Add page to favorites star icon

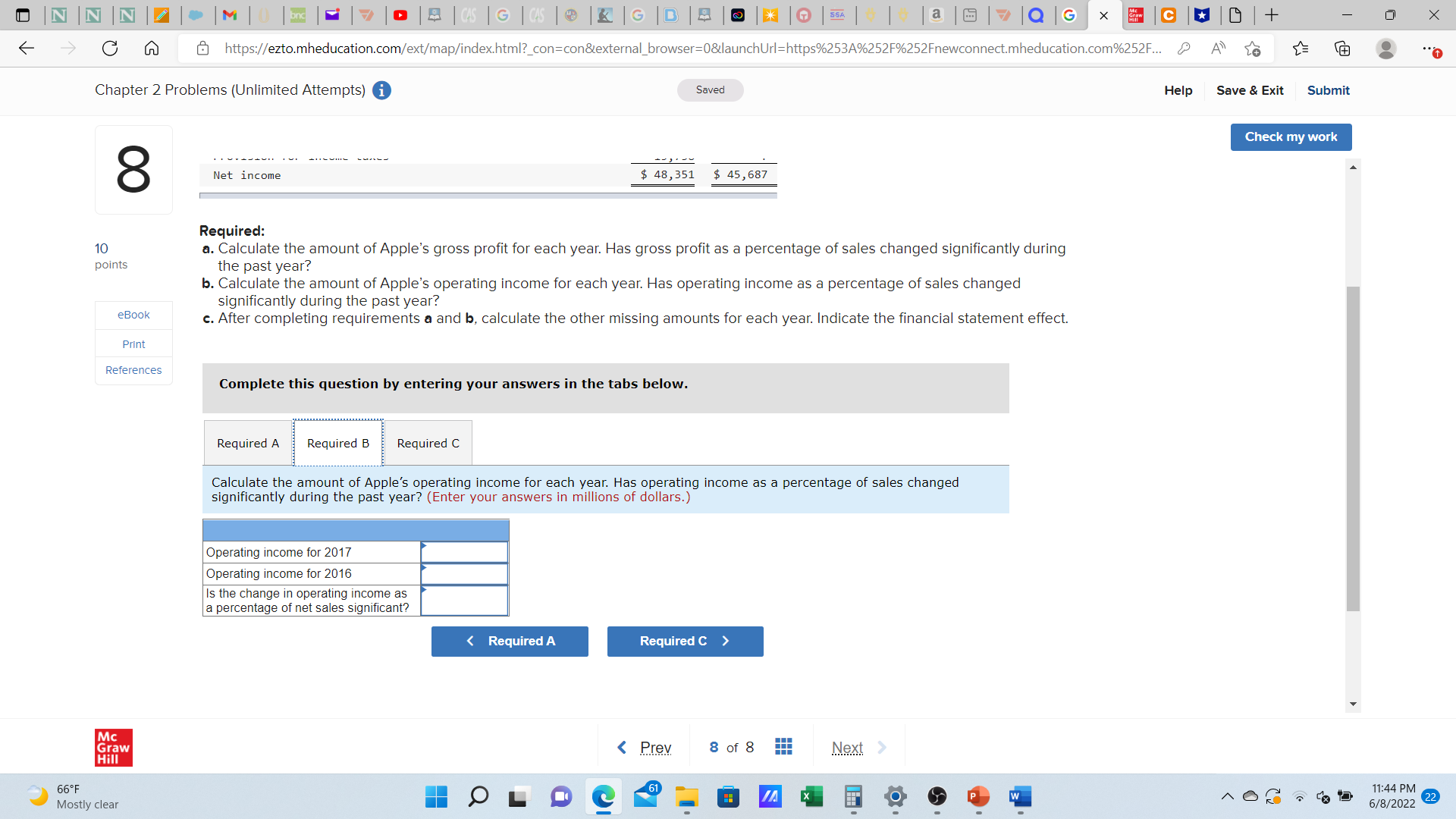pyautogui.click(x=1252, y=49)
